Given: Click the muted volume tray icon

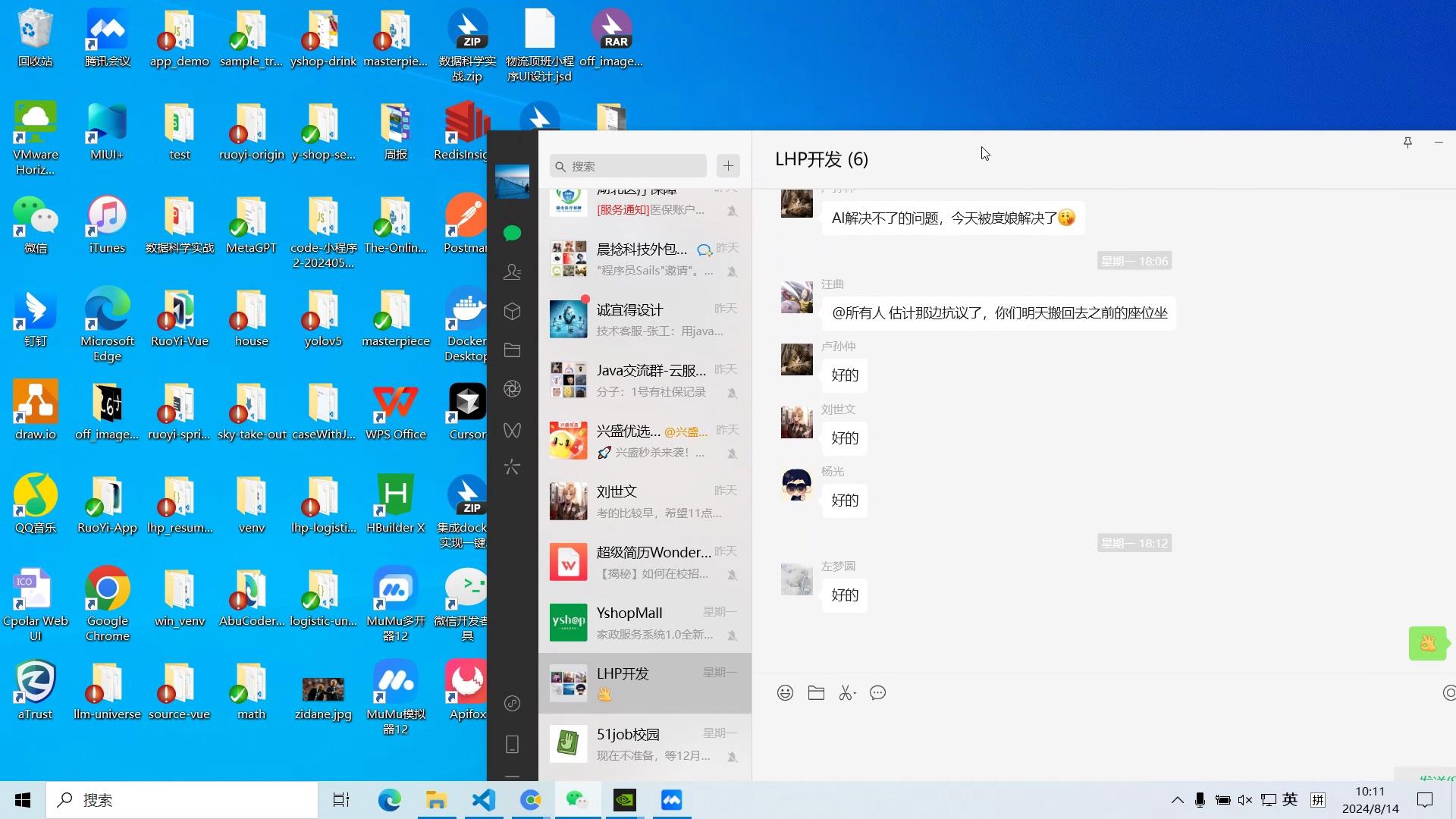Looking at the screenshot, I should point(1245,800).
